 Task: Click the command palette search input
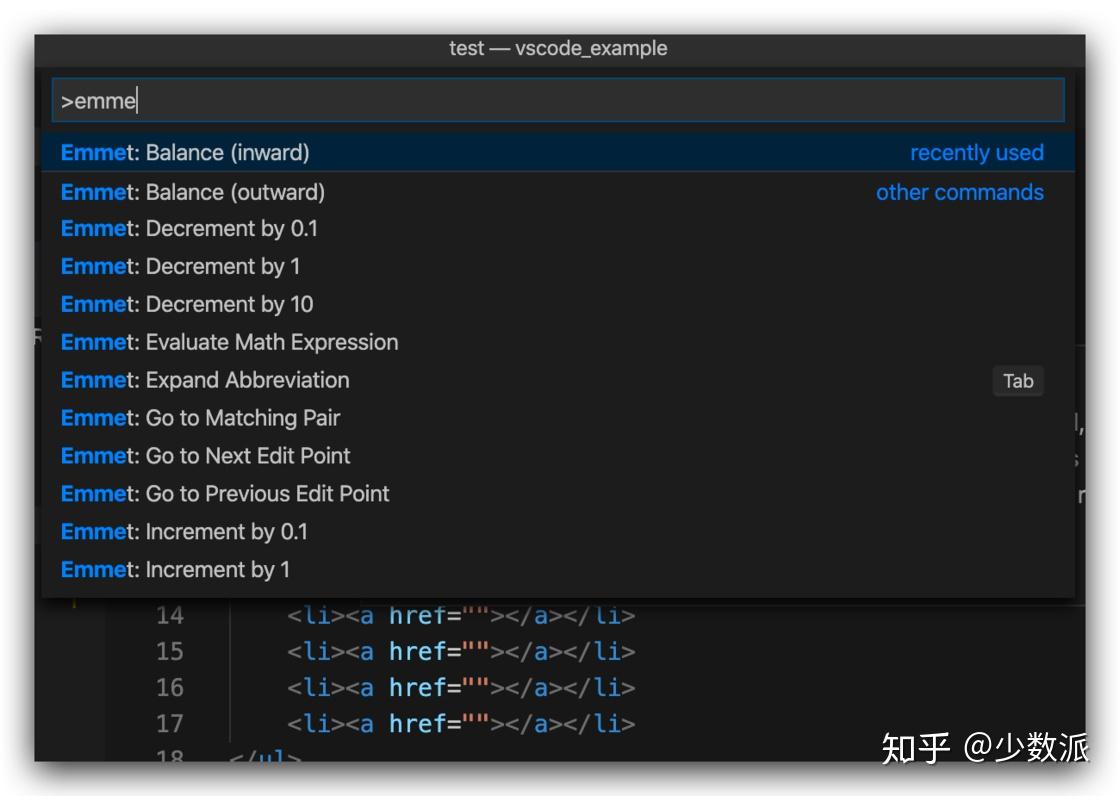(557, 101)
